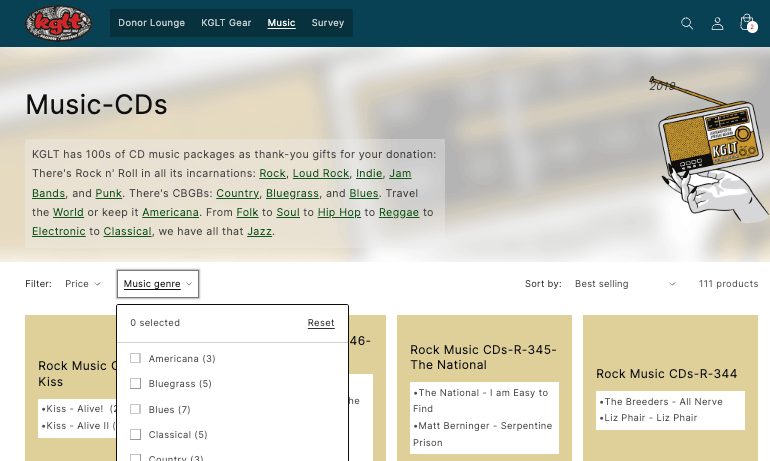
Task: Open the Donor Lounge menu item
Action: click(x=151, y=23)
